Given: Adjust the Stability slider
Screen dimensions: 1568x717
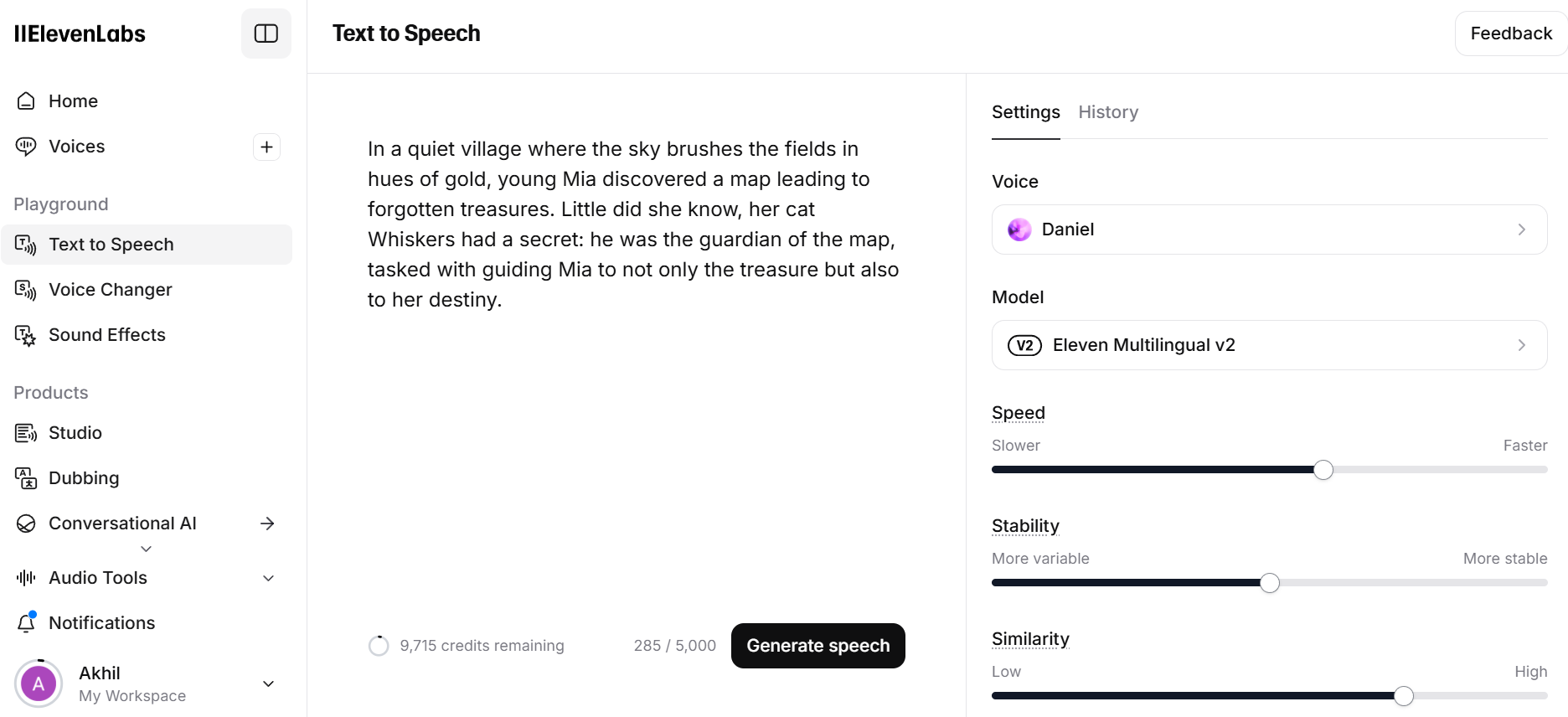Looking at the screenshot, I should coord(1270,582).
